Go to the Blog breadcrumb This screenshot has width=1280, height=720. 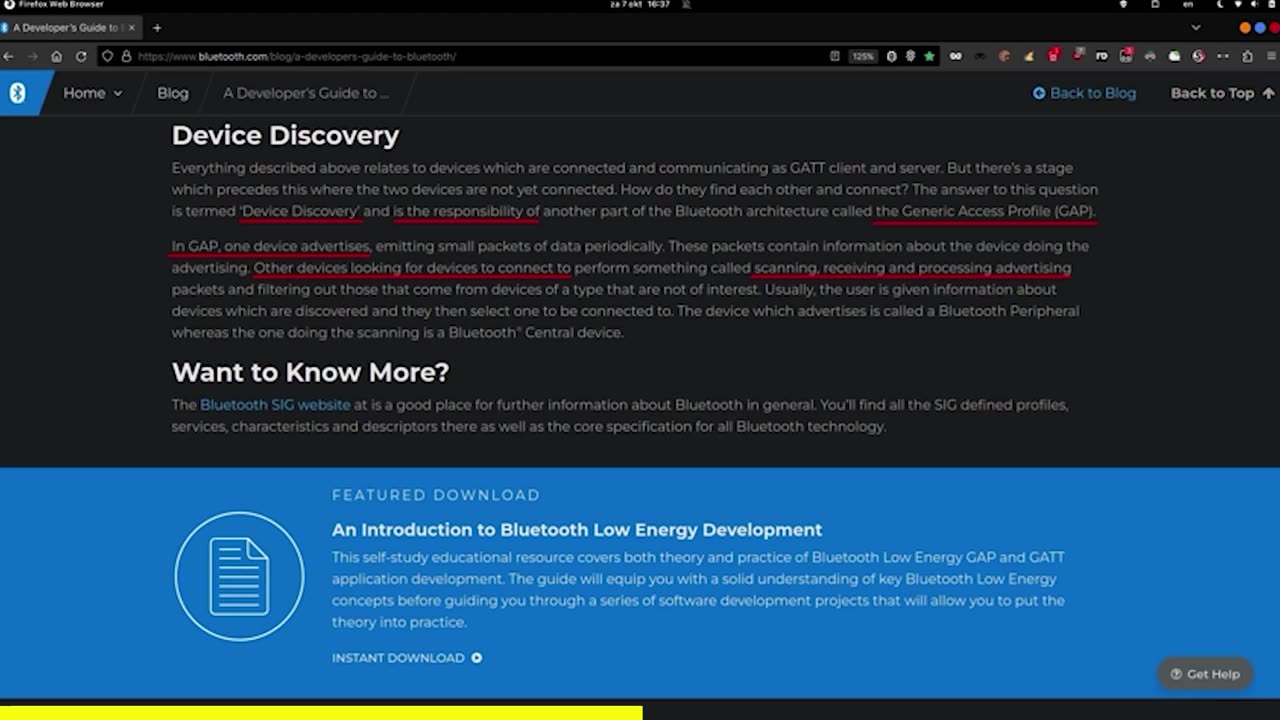tap(172, 93)
